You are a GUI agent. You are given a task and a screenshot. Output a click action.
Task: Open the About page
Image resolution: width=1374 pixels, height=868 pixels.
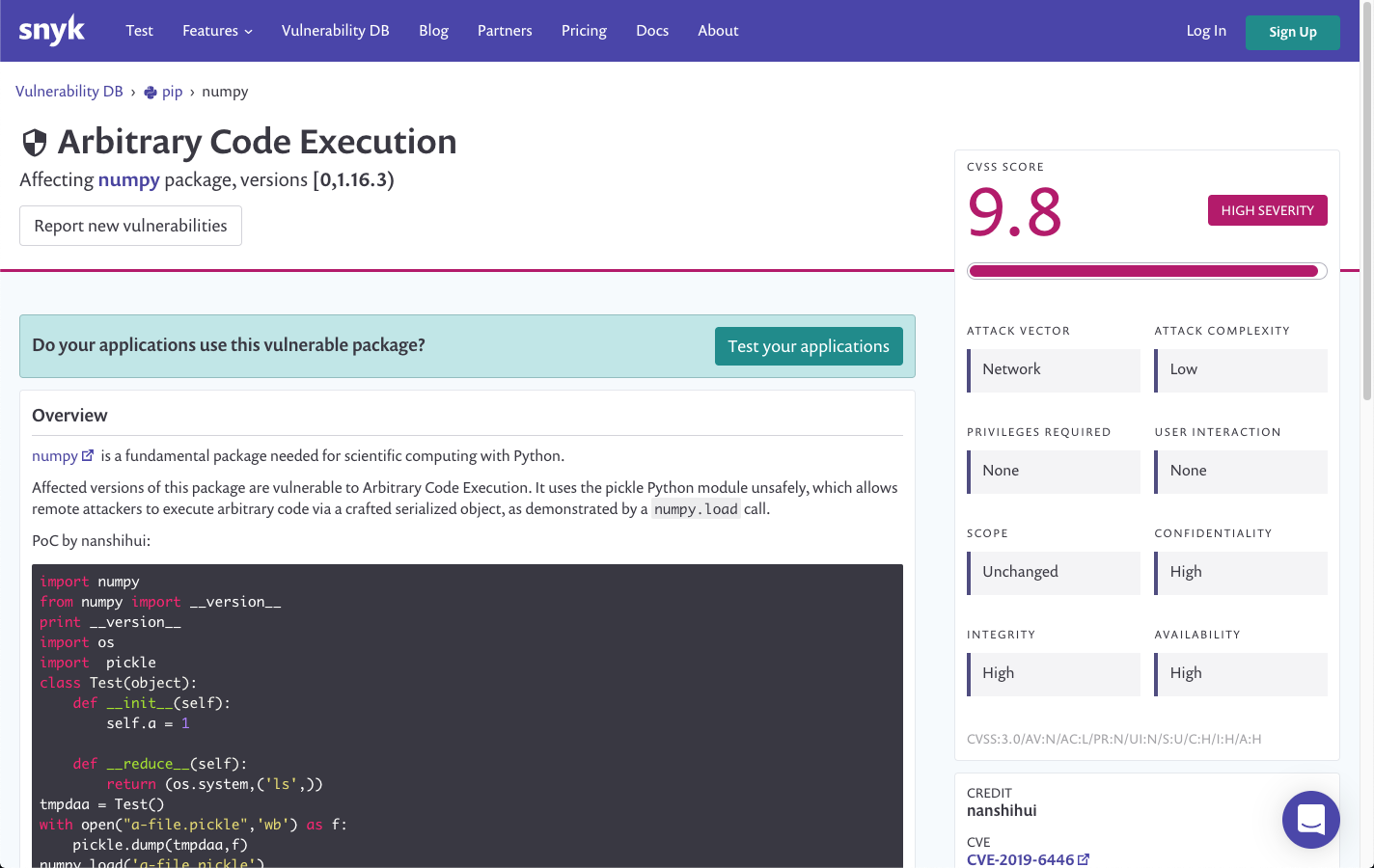718,31
